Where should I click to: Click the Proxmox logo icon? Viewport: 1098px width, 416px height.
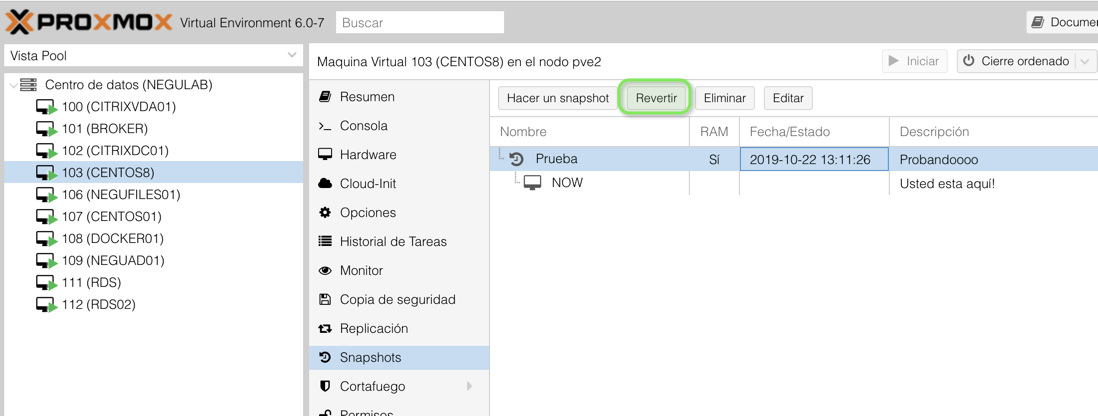pyautogui.click(x=20, y=22)
